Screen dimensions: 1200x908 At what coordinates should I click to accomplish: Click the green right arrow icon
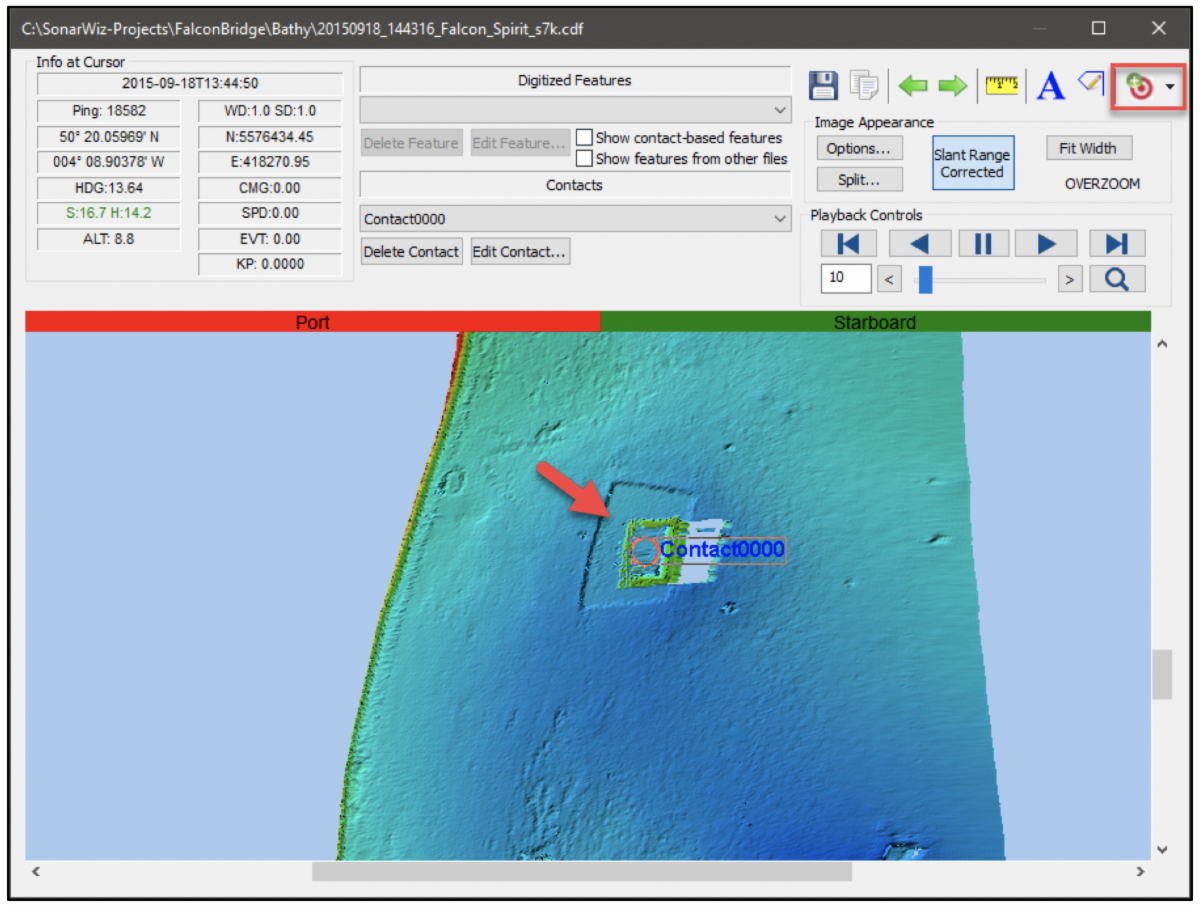click(952, 86)
